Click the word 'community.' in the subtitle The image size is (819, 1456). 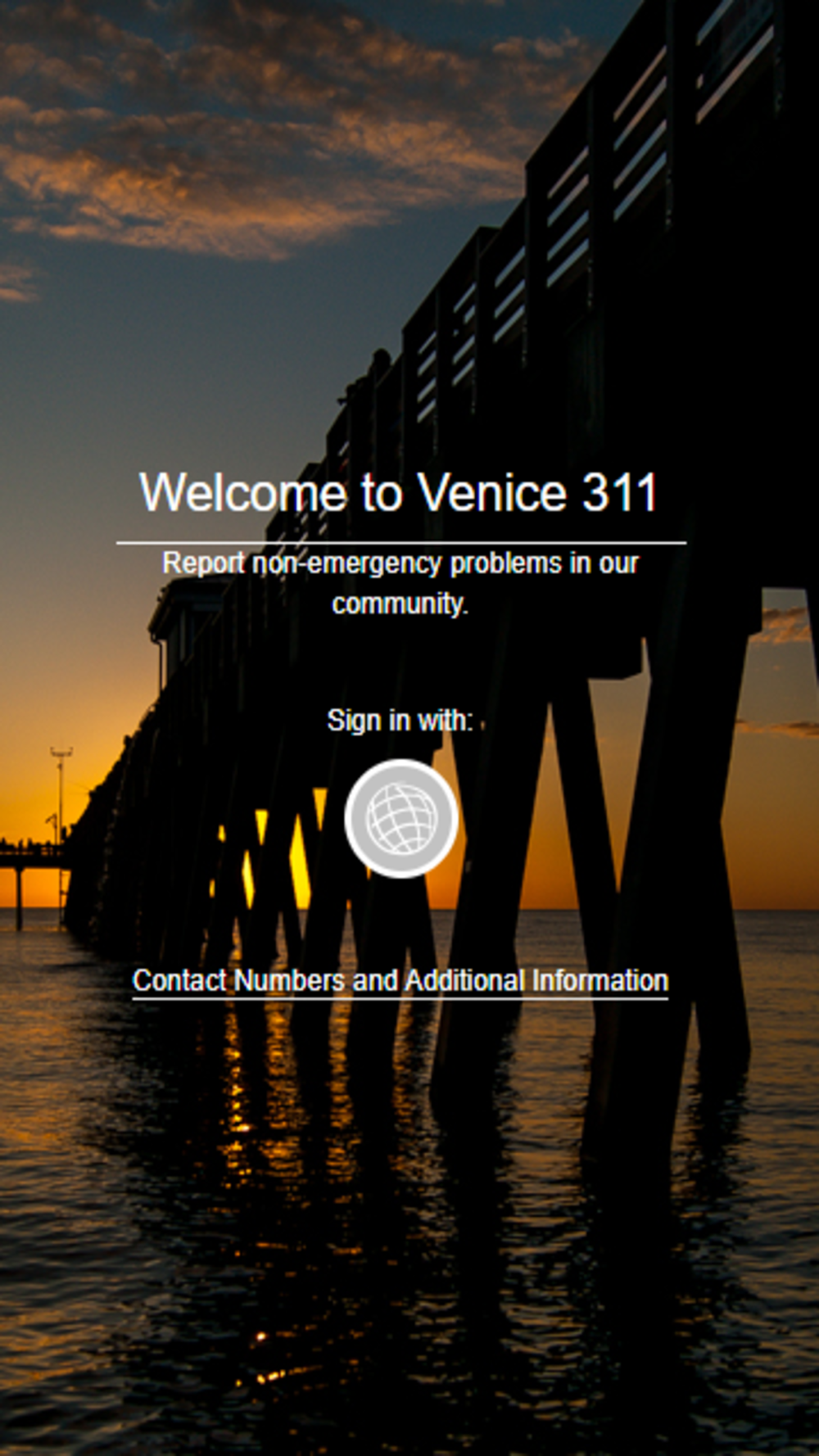400,604
